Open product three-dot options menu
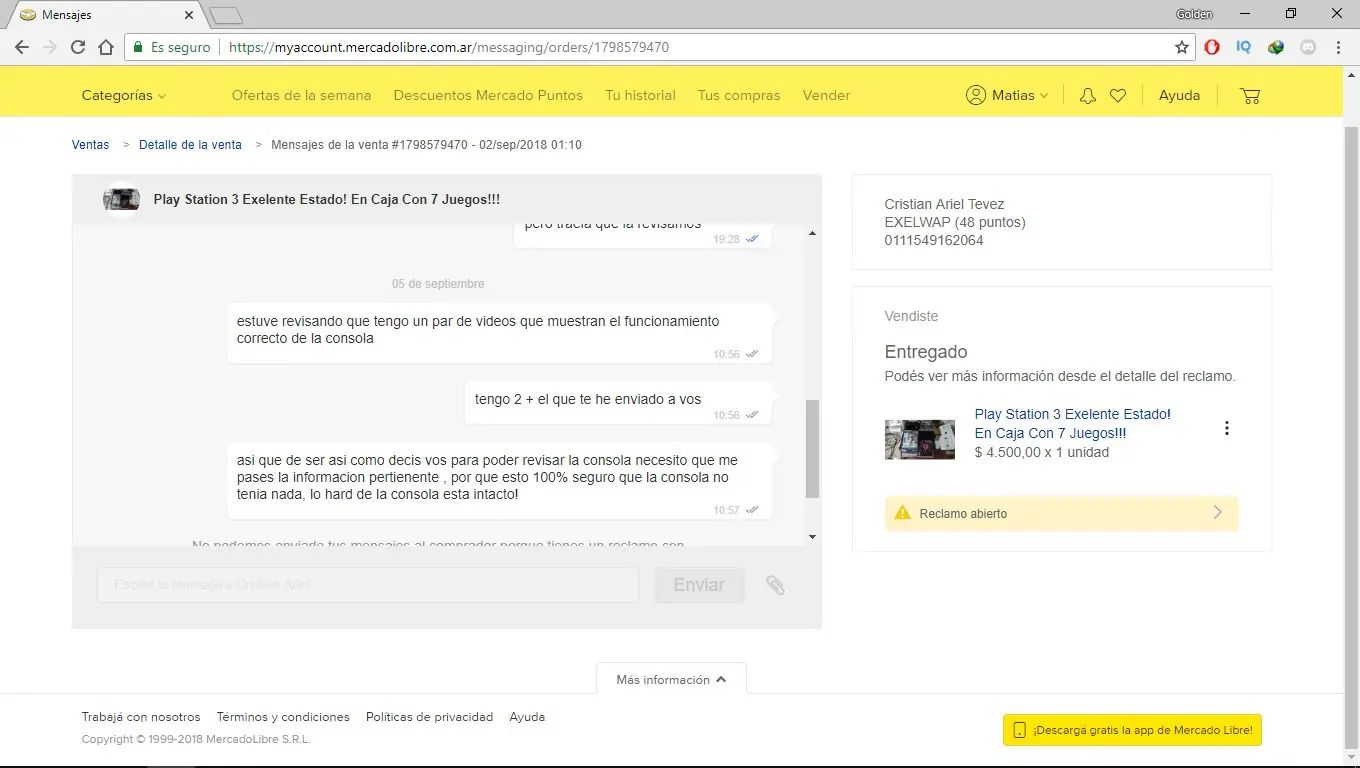 (1227, 428)
